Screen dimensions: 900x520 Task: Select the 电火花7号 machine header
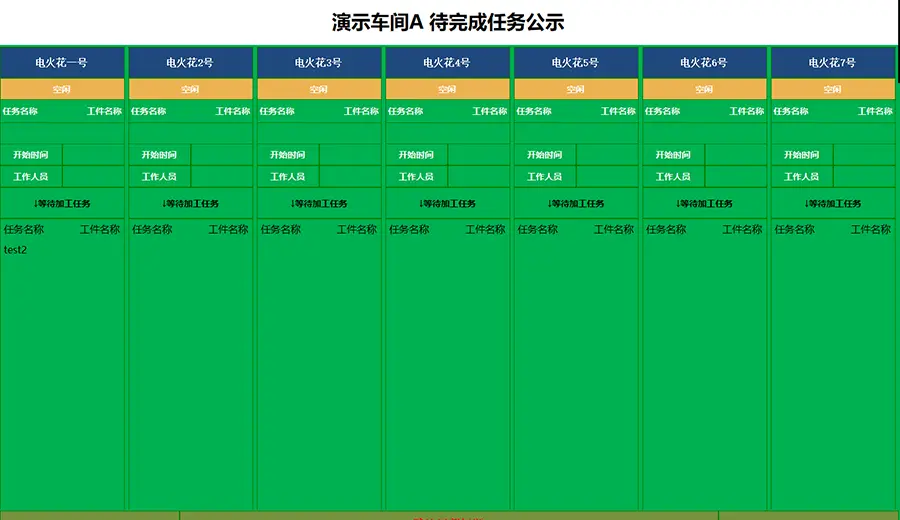click(833, 63)
